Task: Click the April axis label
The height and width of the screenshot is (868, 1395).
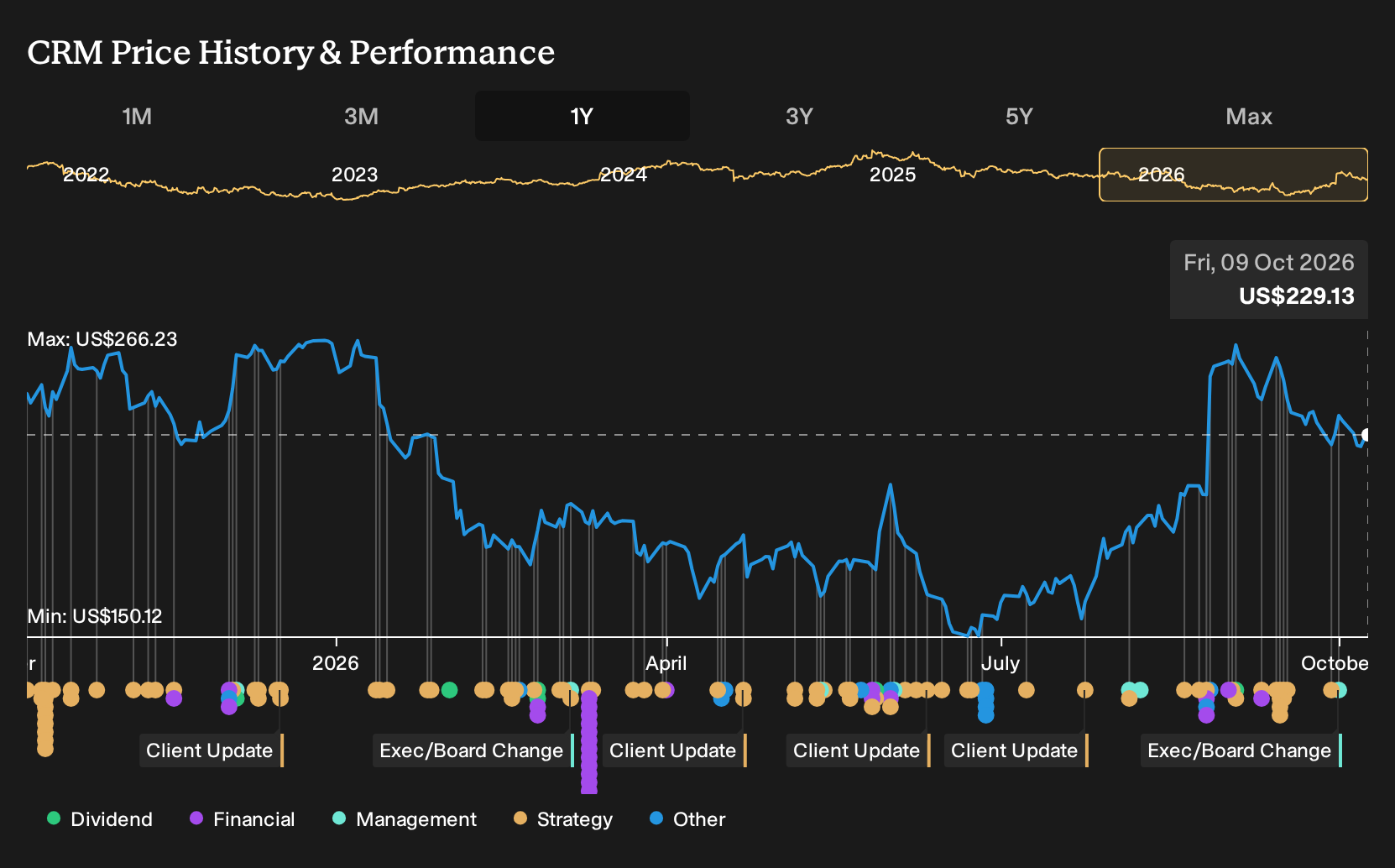Action: [666, 663]
